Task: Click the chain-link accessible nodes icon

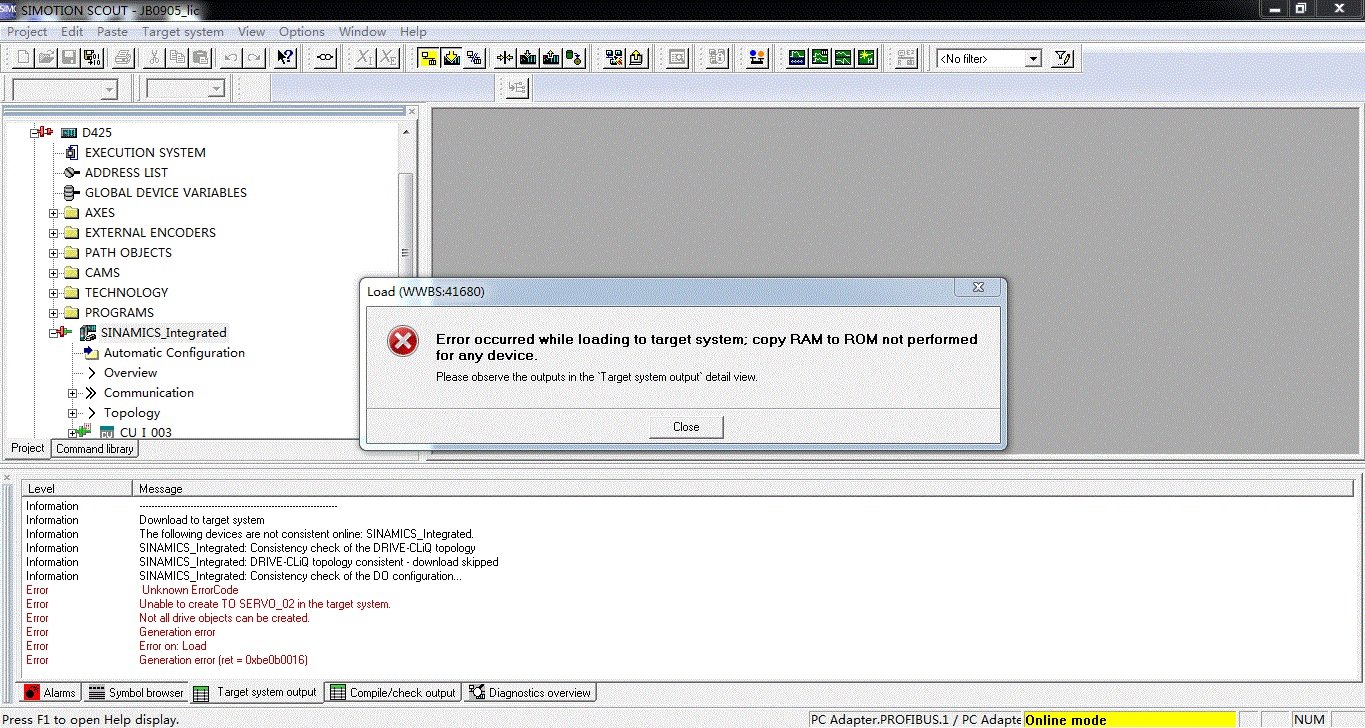Action: click(x=325, y=58)
